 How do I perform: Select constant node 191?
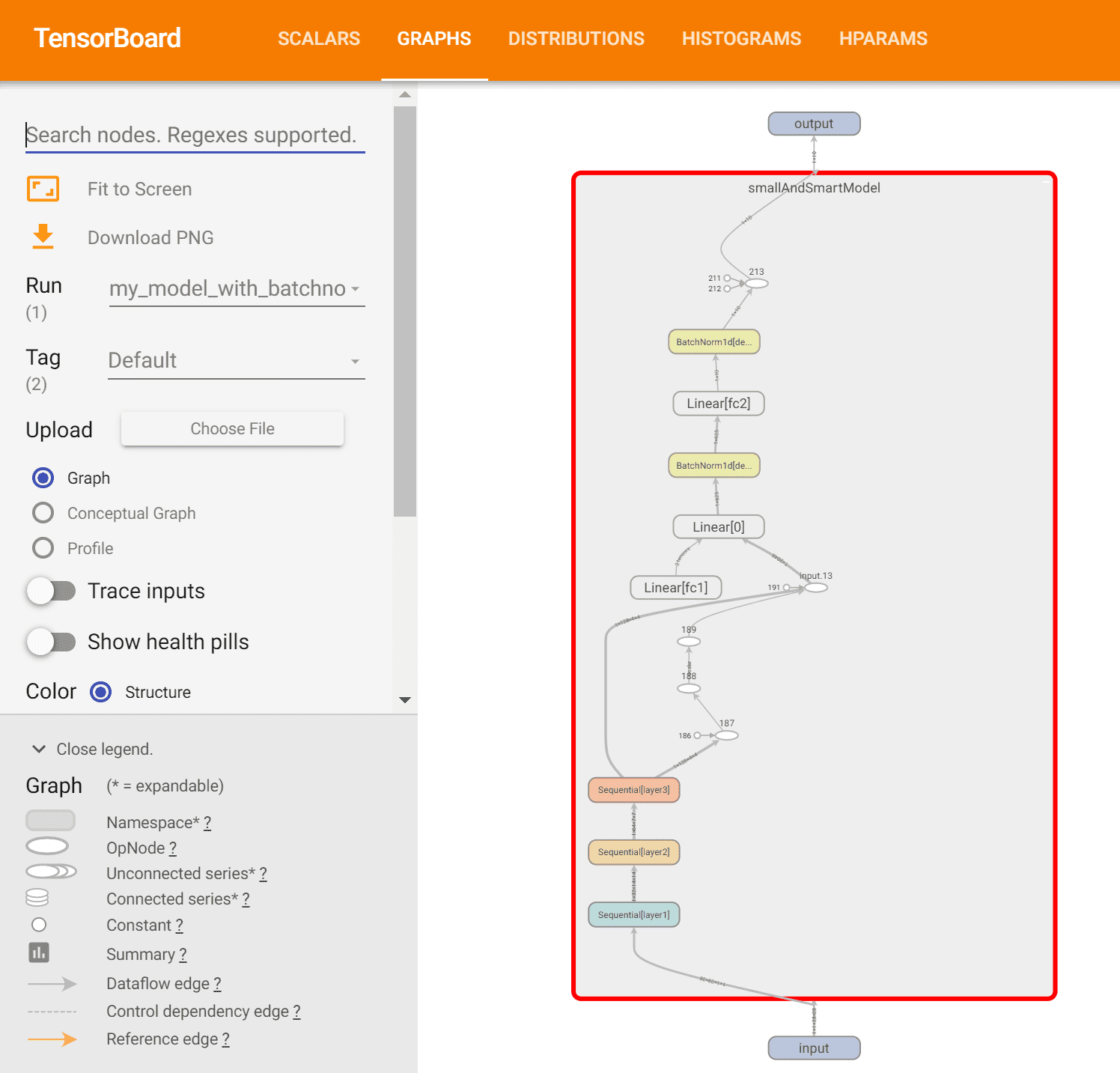coord(786,588)
